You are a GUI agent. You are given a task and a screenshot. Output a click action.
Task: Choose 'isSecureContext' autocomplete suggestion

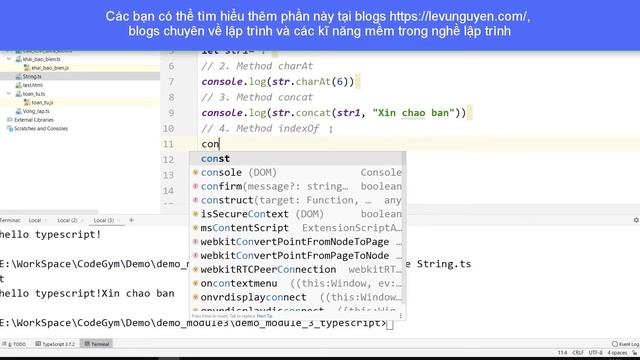click(x=297, y=214)
